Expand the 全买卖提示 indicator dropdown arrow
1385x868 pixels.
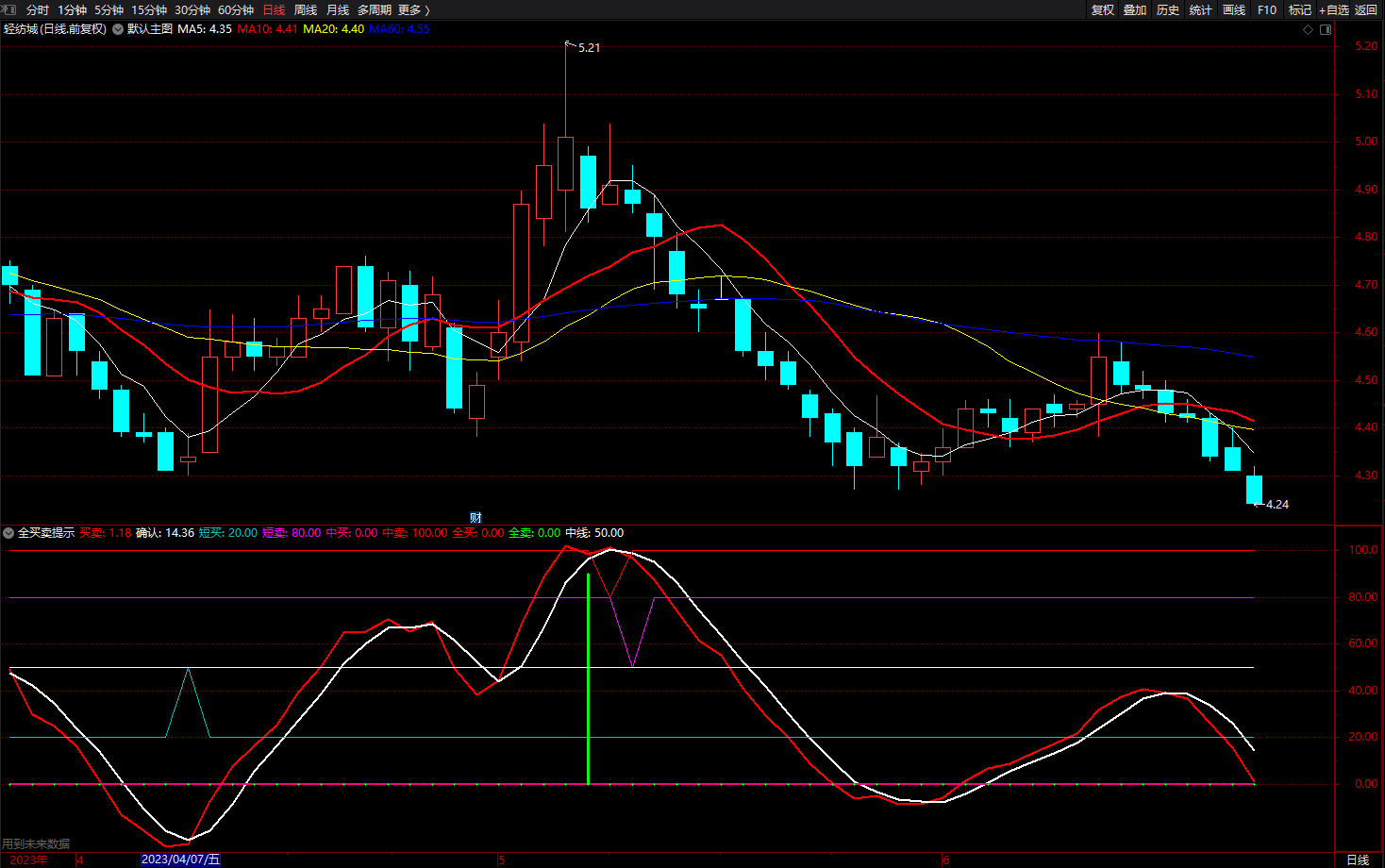coord(8,533)
